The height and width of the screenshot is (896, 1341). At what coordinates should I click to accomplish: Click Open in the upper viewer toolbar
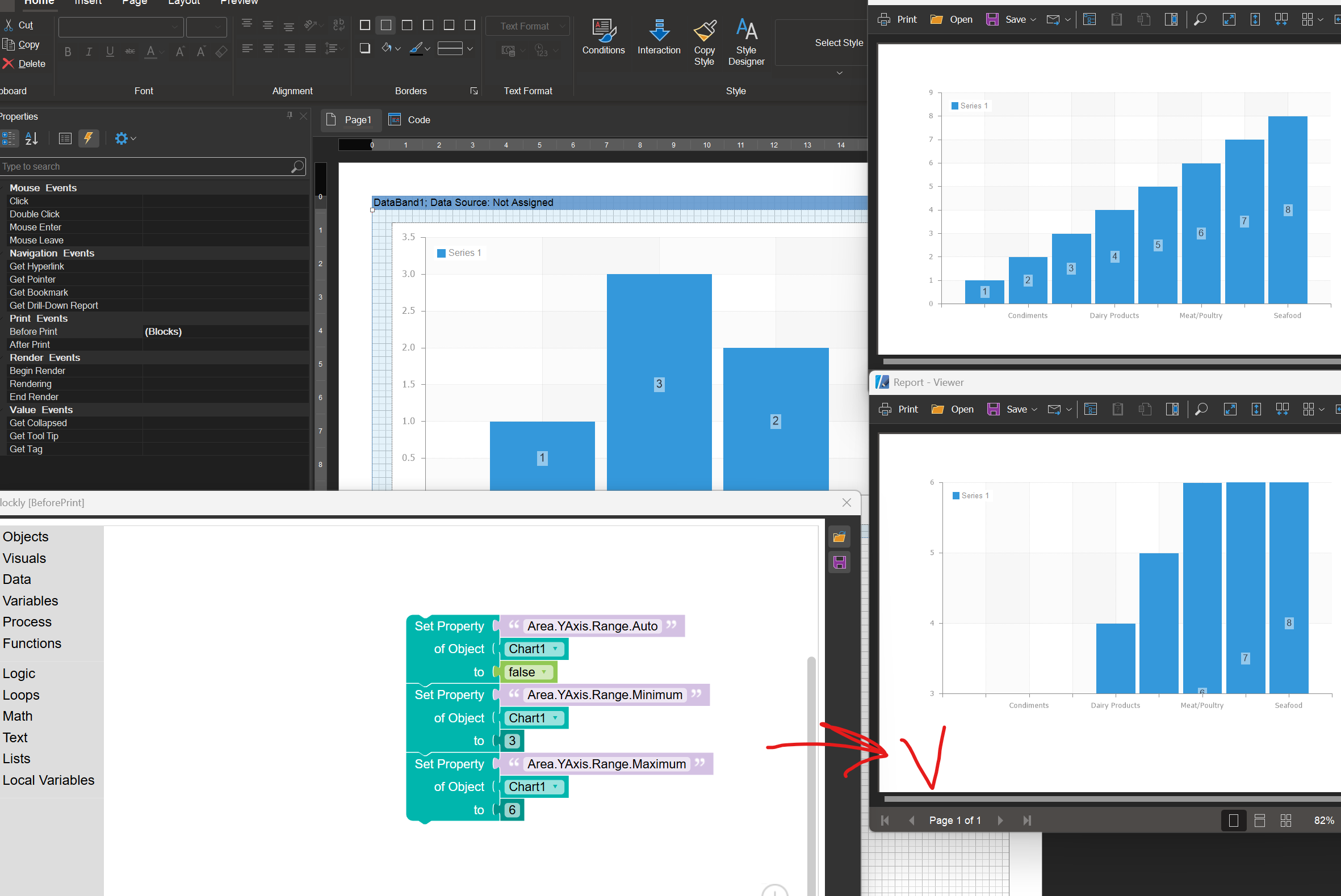click(951, 19)
